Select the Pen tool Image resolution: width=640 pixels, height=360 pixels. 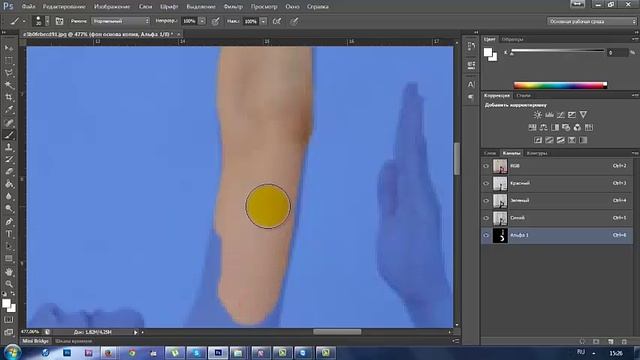(x=9, y=222)
